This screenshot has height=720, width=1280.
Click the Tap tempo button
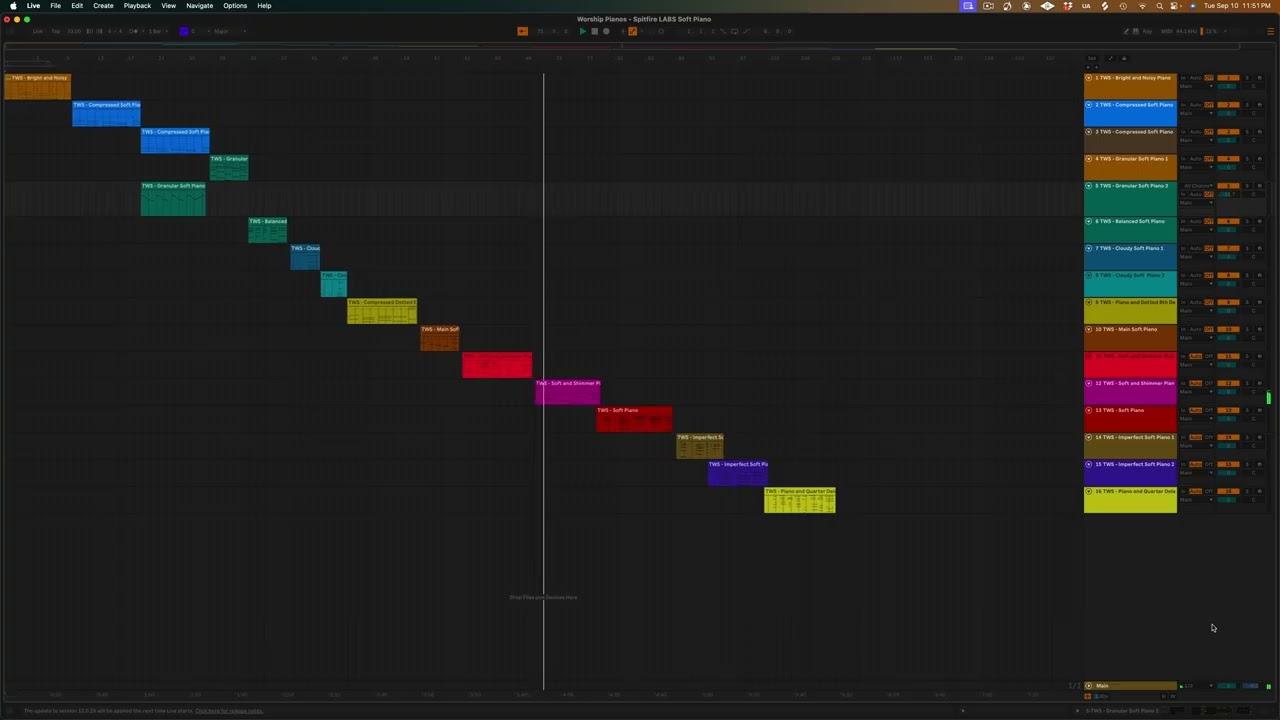coord(55,31)
